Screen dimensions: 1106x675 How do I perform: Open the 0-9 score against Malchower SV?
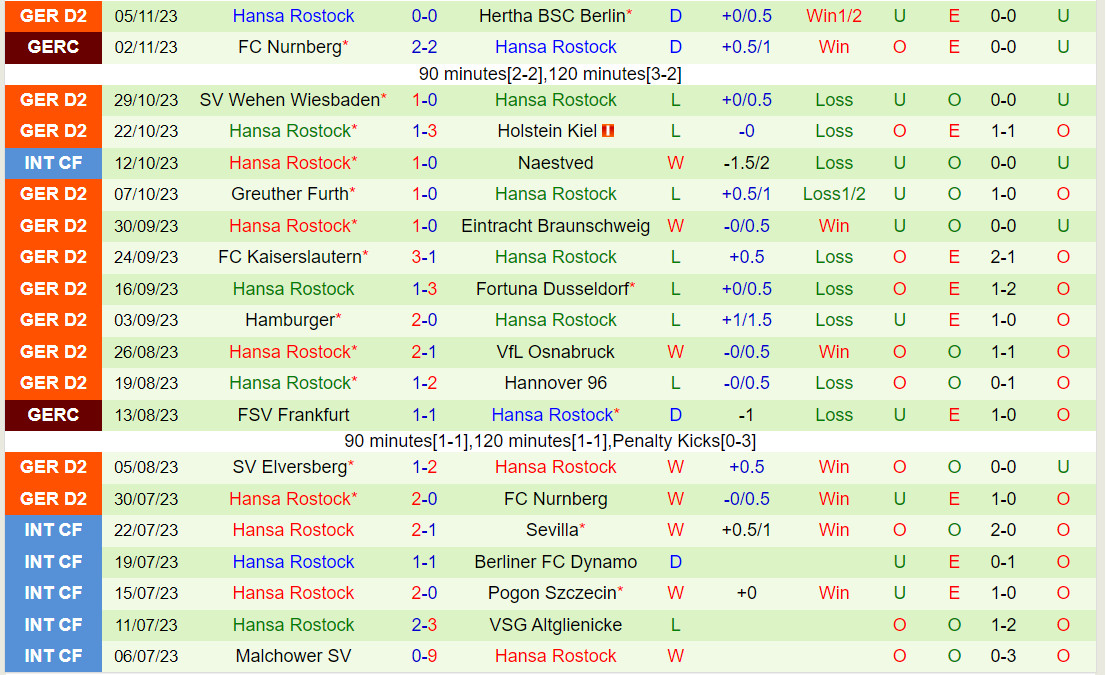424,656
